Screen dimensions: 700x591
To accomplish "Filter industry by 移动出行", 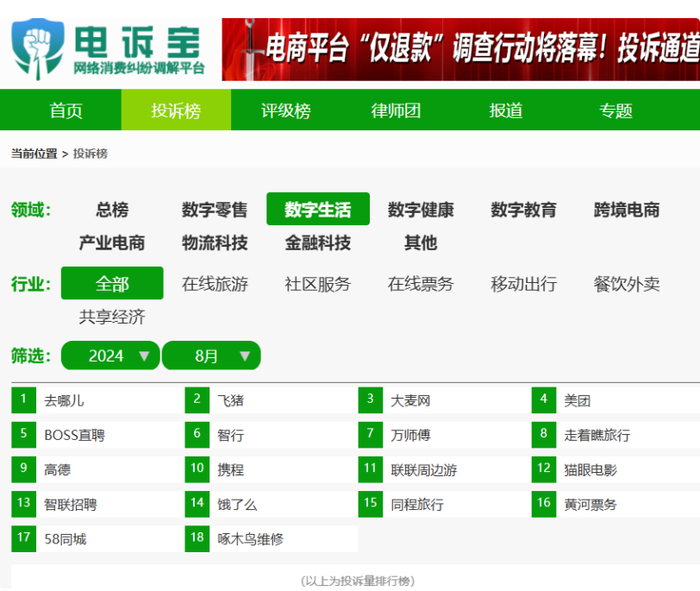I will (524, 283).
